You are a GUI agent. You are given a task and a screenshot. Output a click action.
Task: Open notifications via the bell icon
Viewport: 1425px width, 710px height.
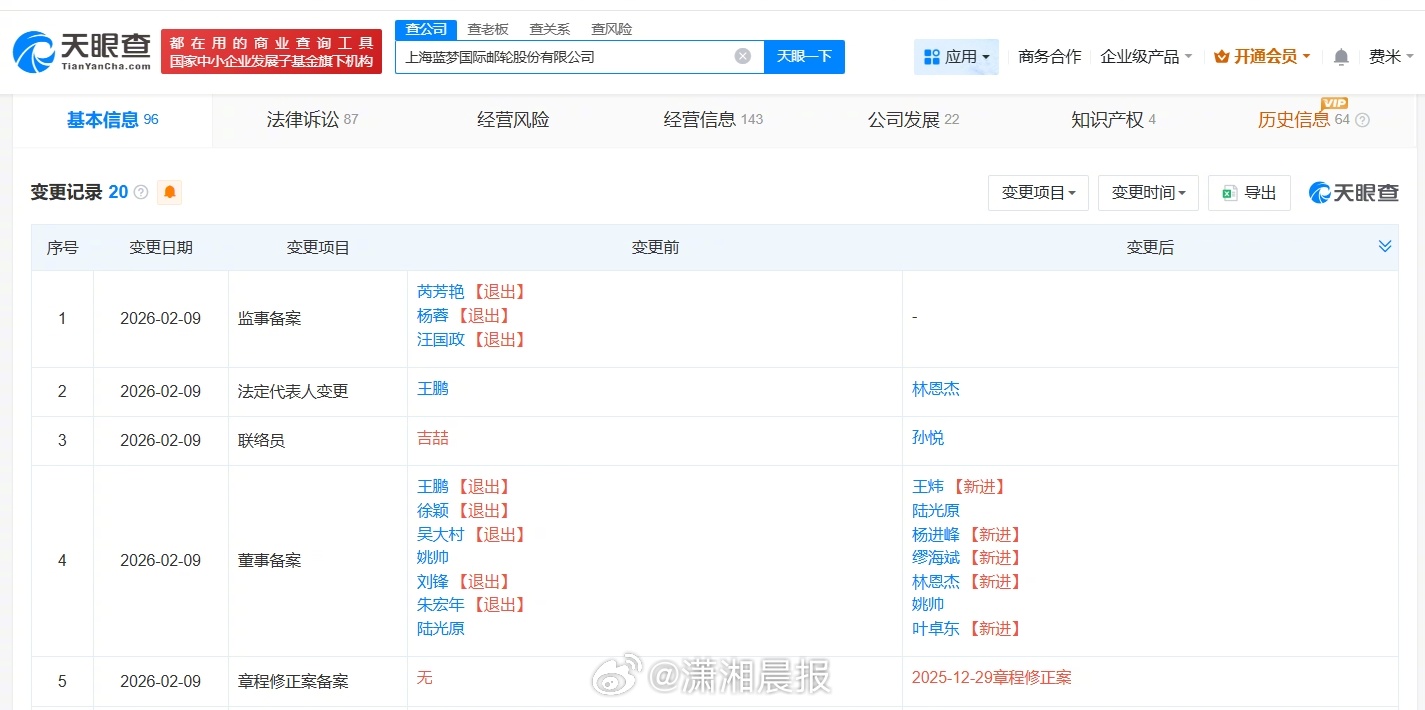[1340, 57]
